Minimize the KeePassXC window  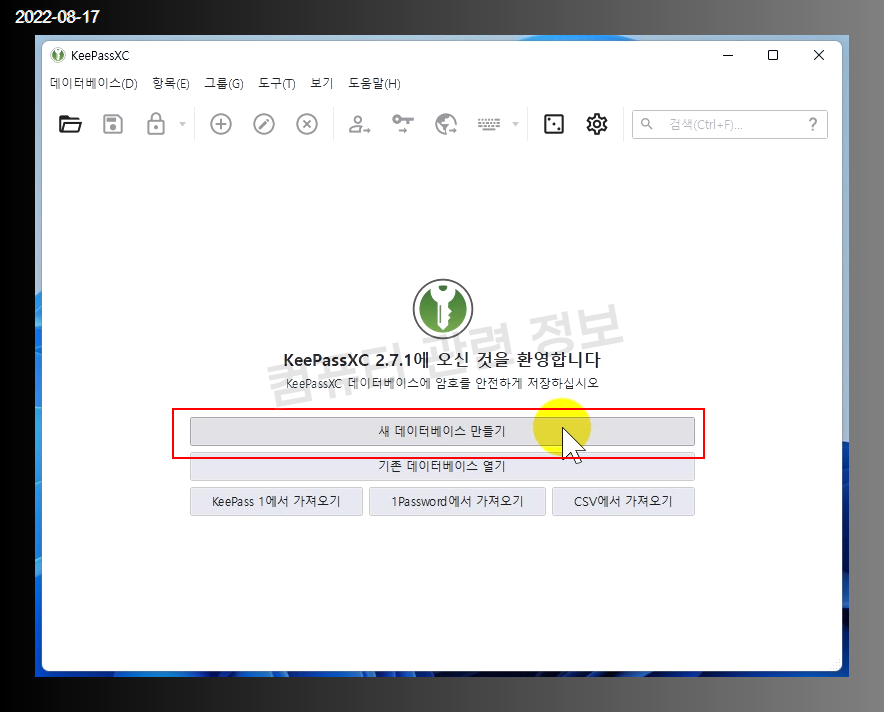(728, 55)
